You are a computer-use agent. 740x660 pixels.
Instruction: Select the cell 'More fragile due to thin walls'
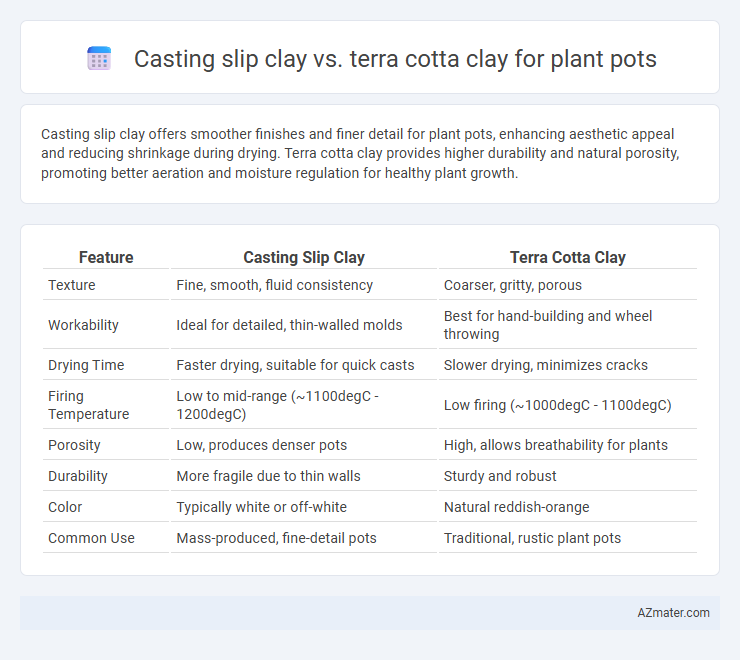pos(269,476)
